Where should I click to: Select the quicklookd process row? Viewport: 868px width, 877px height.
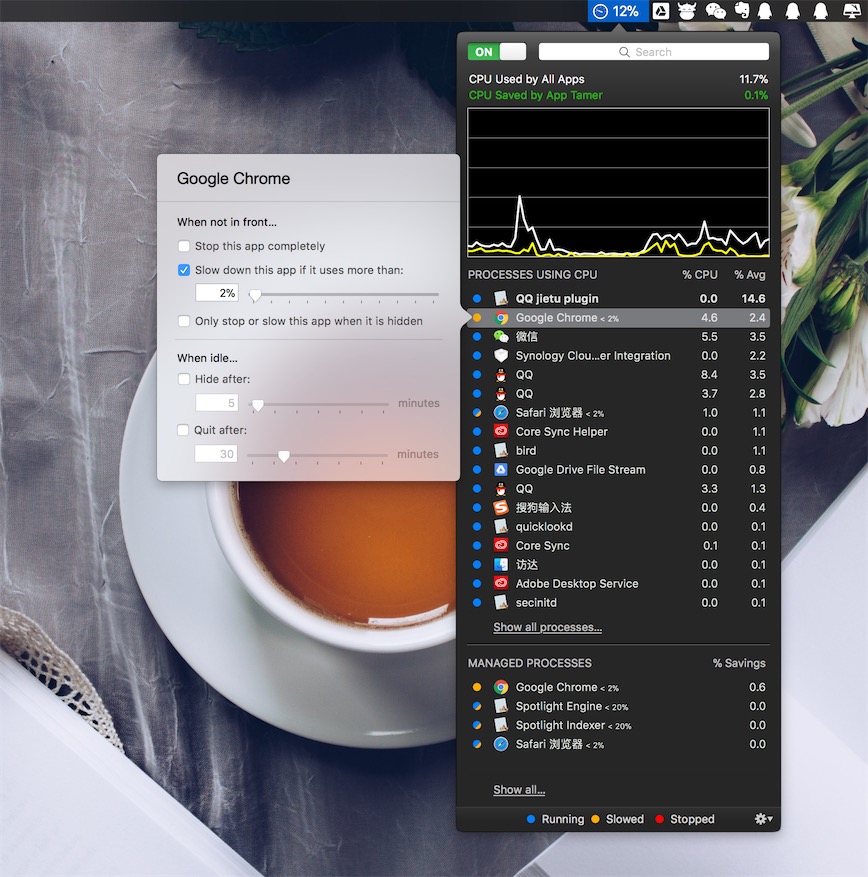tap(618, 526)
